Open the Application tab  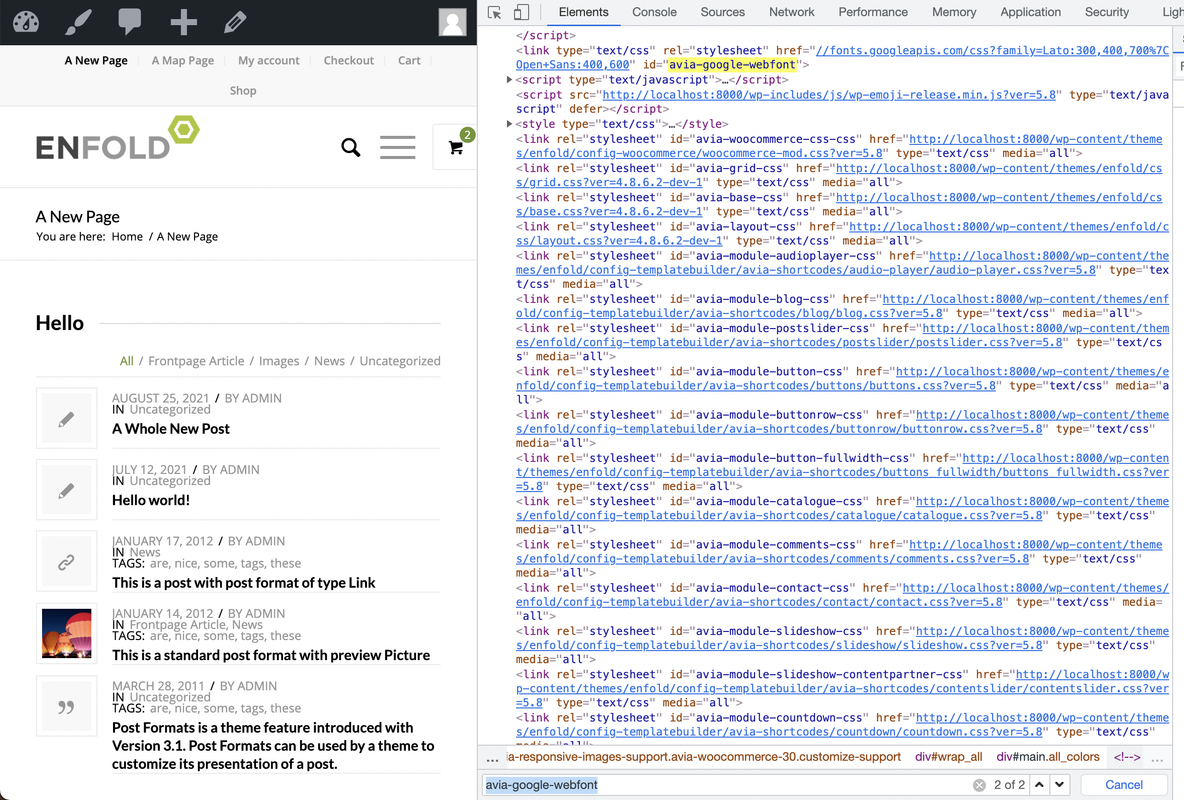[1030, 12]
